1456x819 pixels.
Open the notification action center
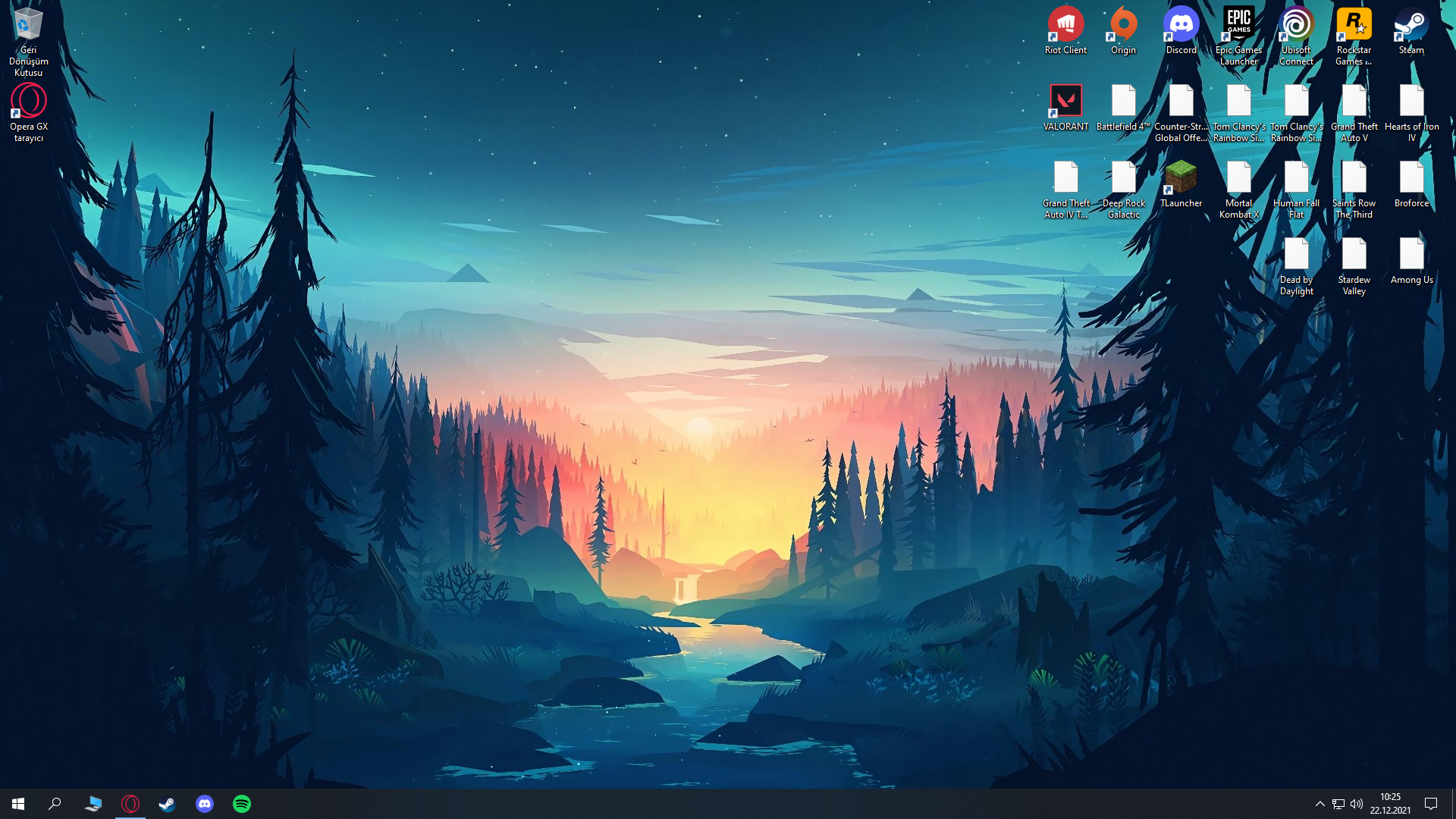pos(1431,804)
